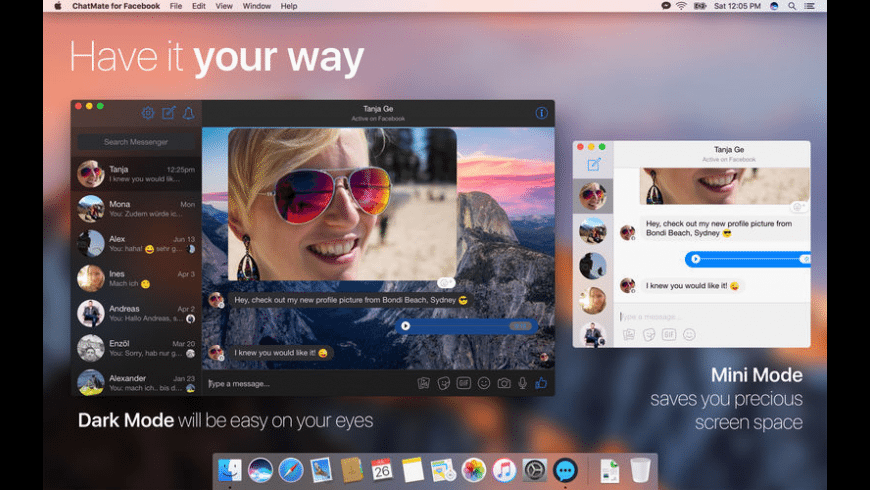Open GIF picker in Mini Mode window
The image size is (870, 490).
pyautogui.click(x=669, y=335)
